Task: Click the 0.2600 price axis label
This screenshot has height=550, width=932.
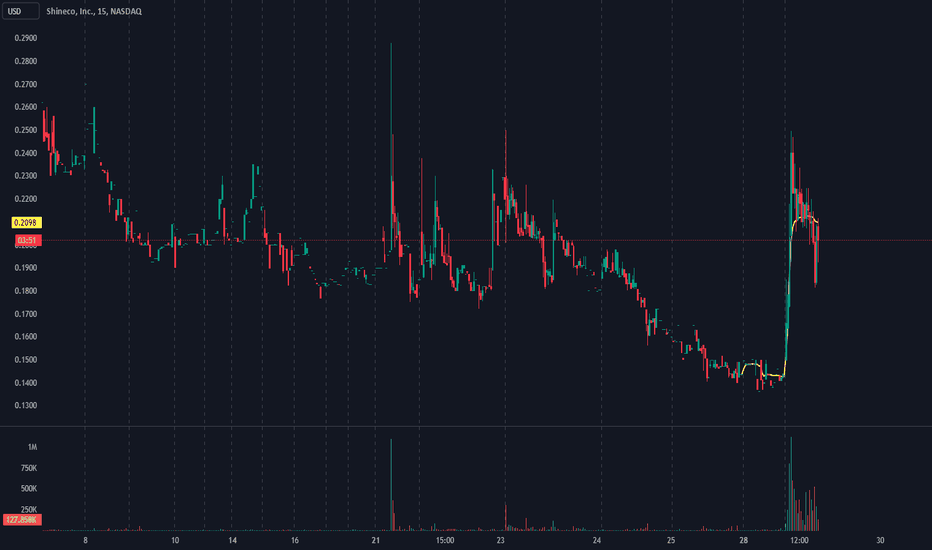Action: click(x=26, y=107)
